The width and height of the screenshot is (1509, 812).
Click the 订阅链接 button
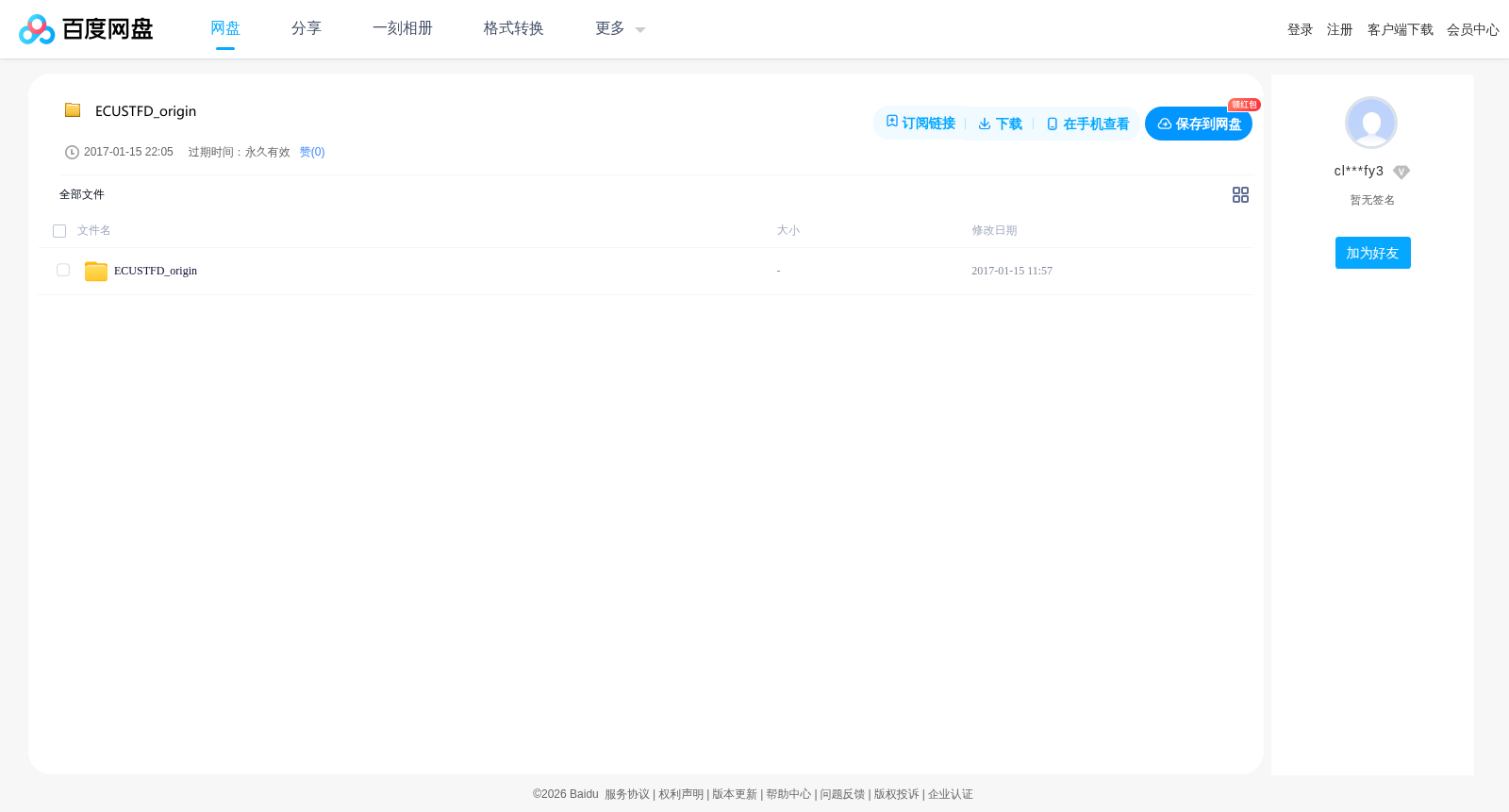click(x=920, y=124)
